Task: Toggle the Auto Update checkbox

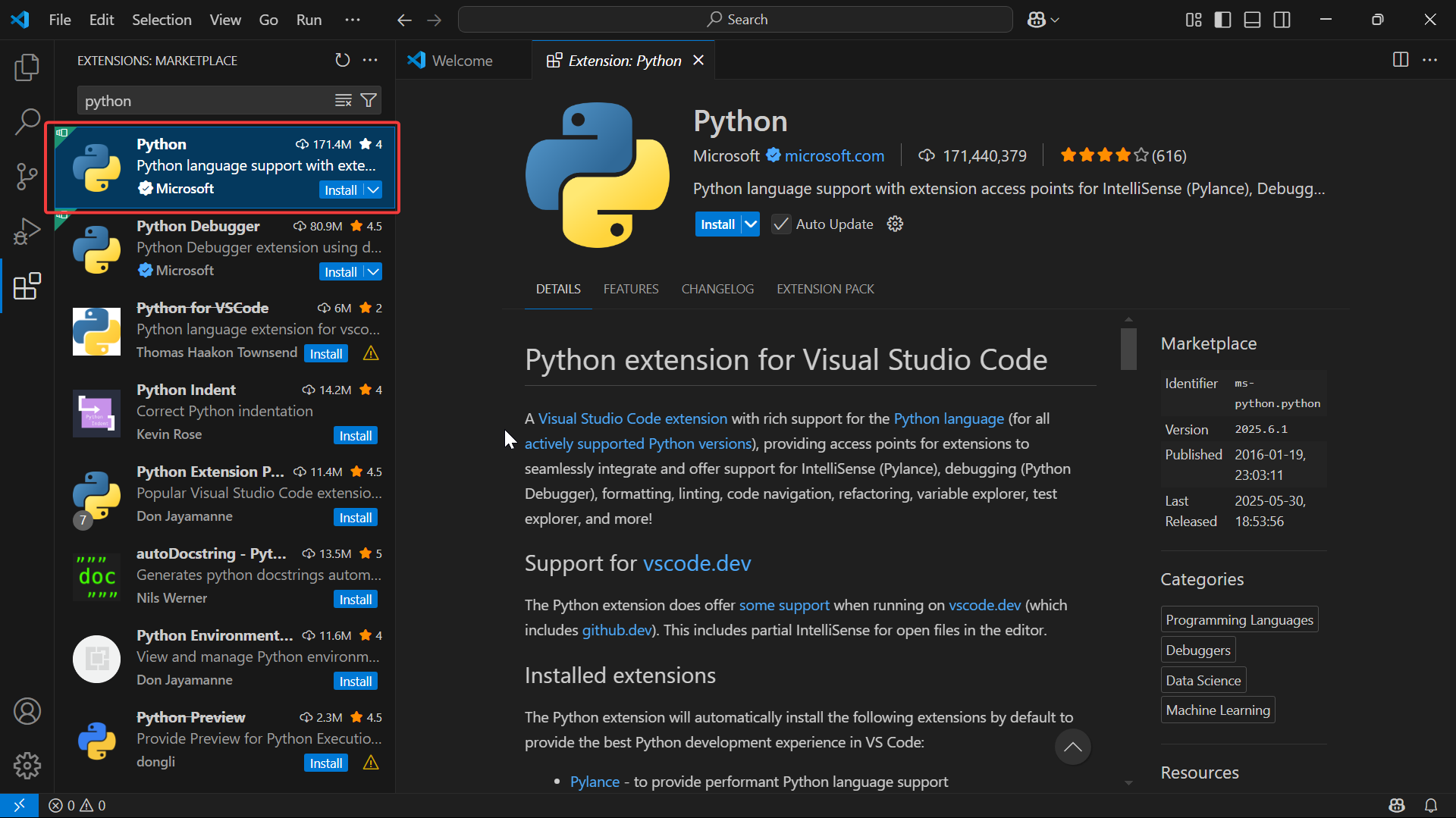Action: [780, 224]
